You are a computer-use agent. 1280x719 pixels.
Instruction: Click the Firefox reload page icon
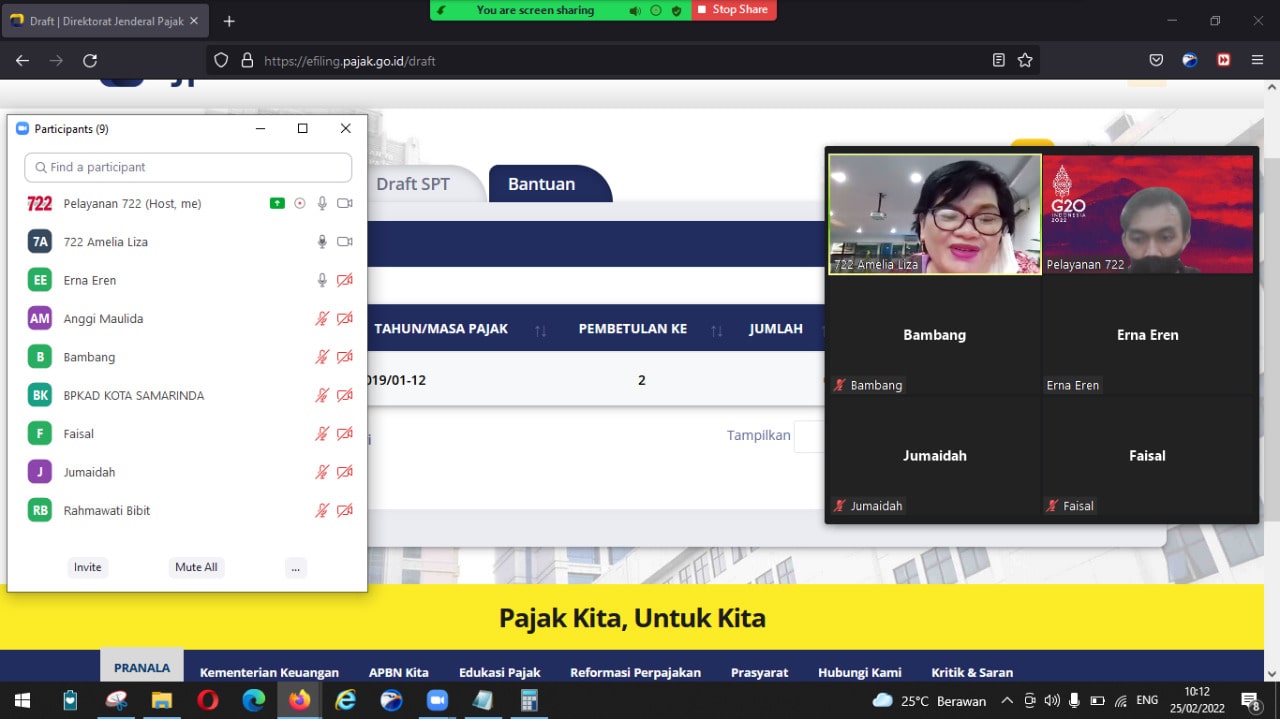click(x=90, y=60)
